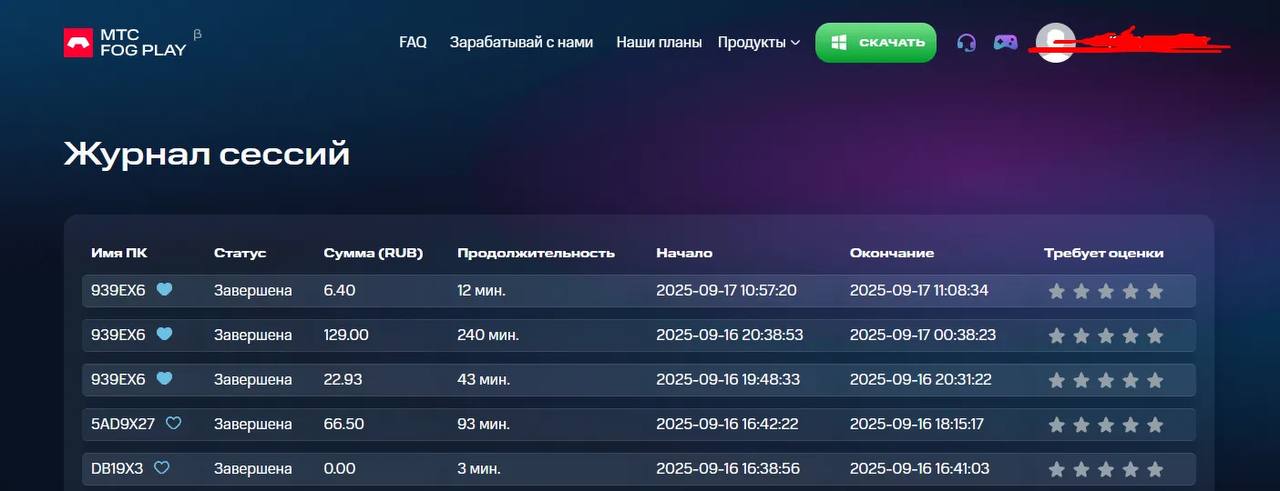Click start time 2025-09-16 20:38:53
The image size is (1280, 491).
click(730, 335)
